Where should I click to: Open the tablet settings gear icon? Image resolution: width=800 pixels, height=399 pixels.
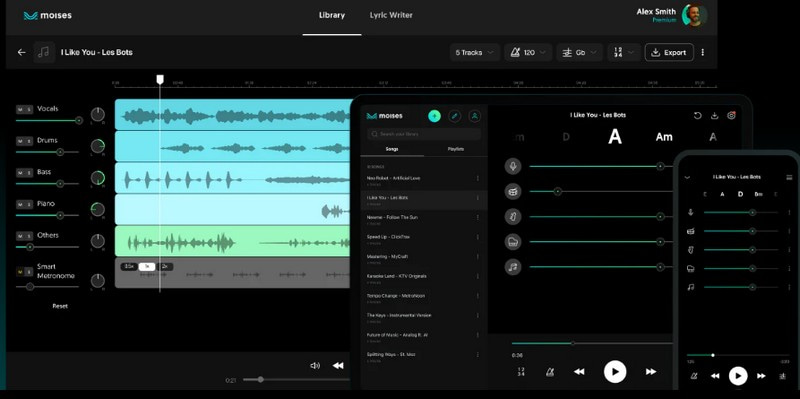(x=731, y=116)
